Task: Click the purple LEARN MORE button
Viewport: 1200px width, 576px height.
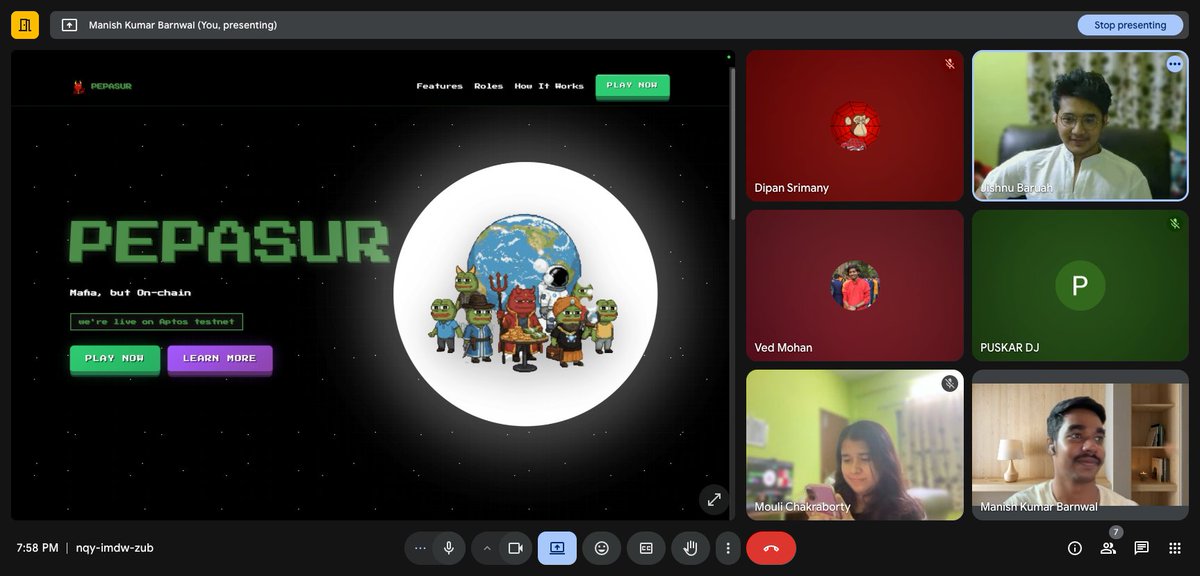Action: [x=219, y=358]
